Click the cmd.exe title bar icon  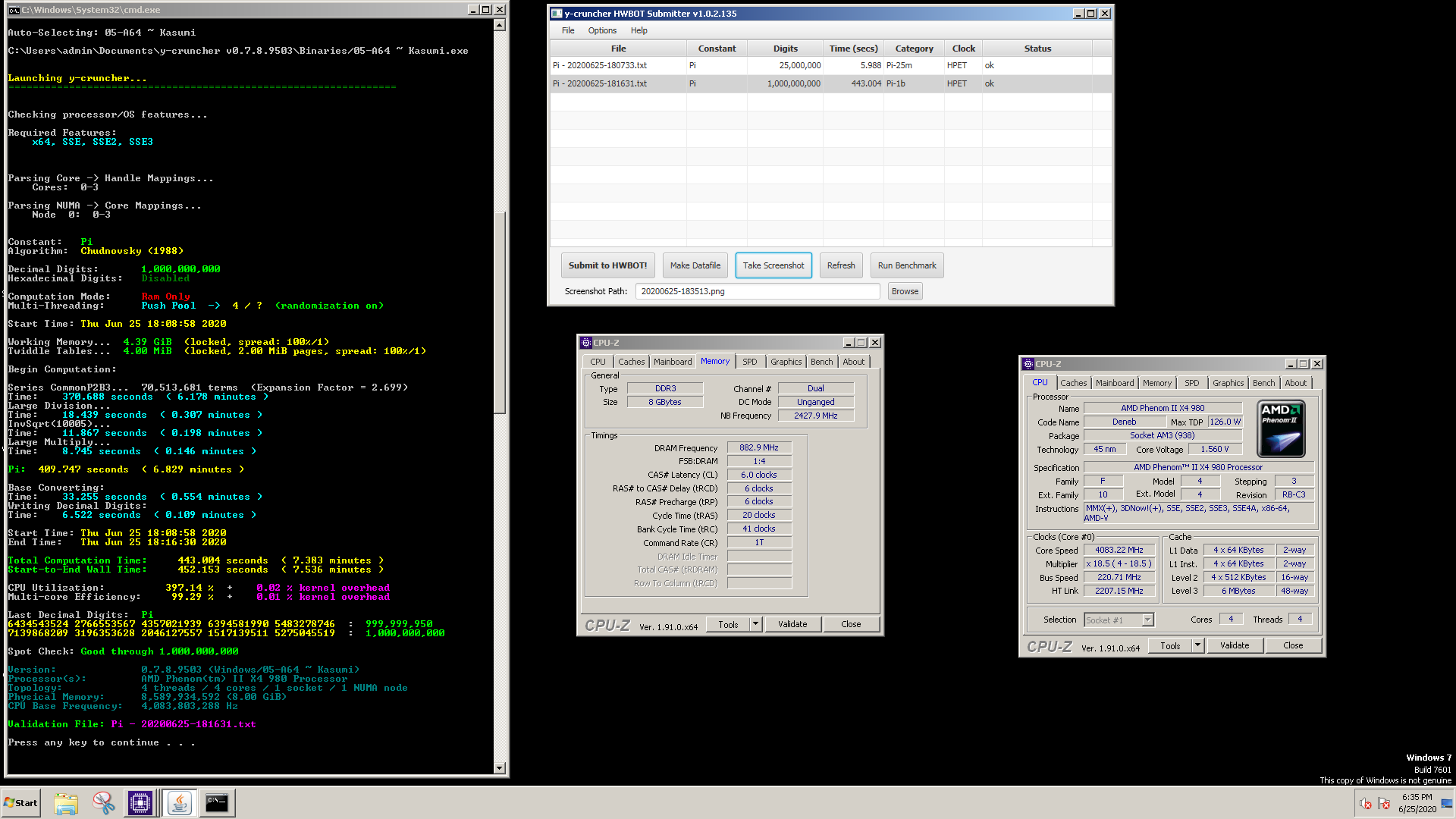pos(14,10)
